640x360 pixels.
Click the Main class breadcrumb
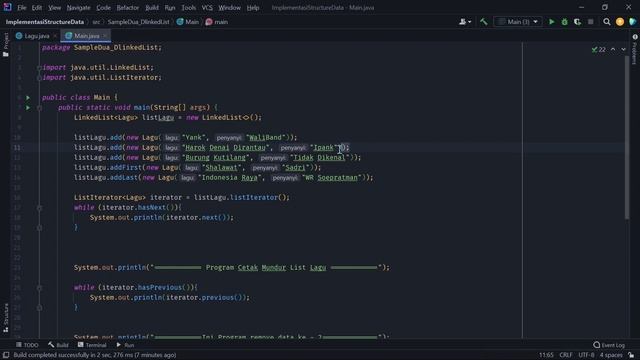click(x=188, y=22)
